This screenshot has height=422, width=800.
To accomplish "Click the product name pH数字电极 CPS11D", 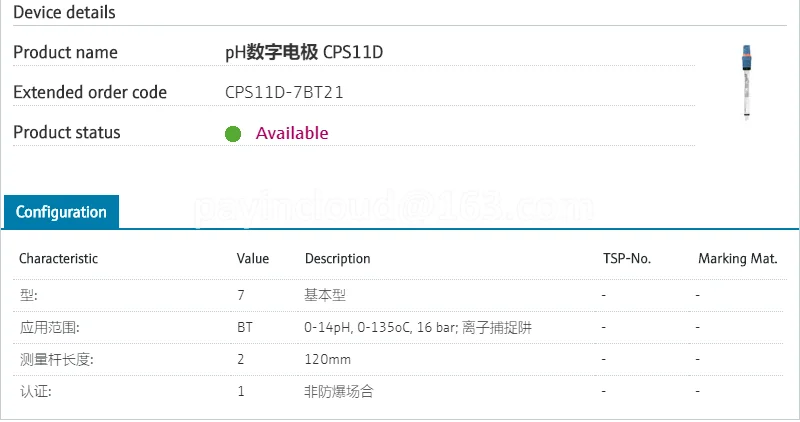I will 304,52.
